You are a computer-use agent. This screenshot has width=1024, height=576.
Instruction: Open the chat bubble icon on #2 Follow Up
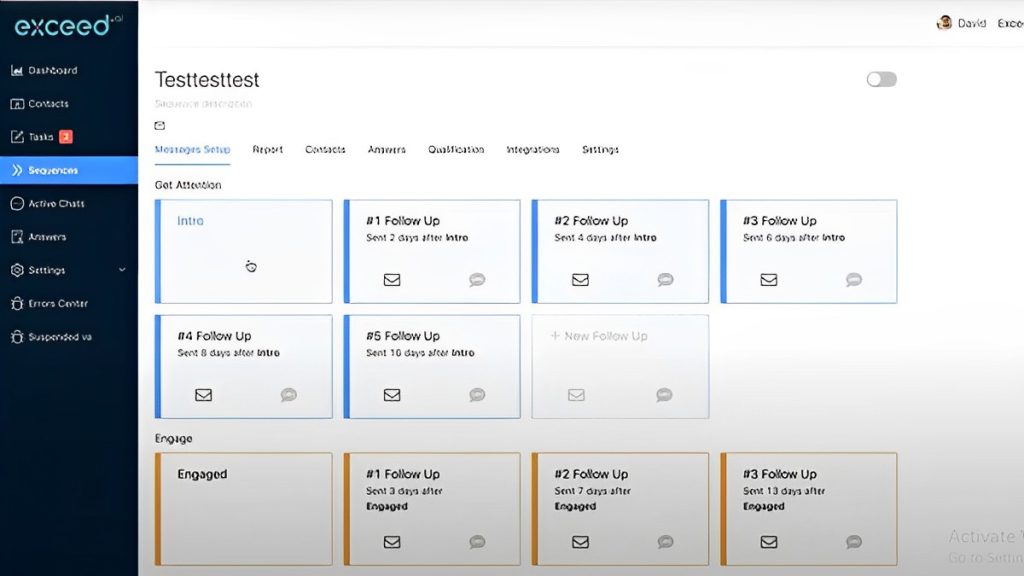[665, 280]
